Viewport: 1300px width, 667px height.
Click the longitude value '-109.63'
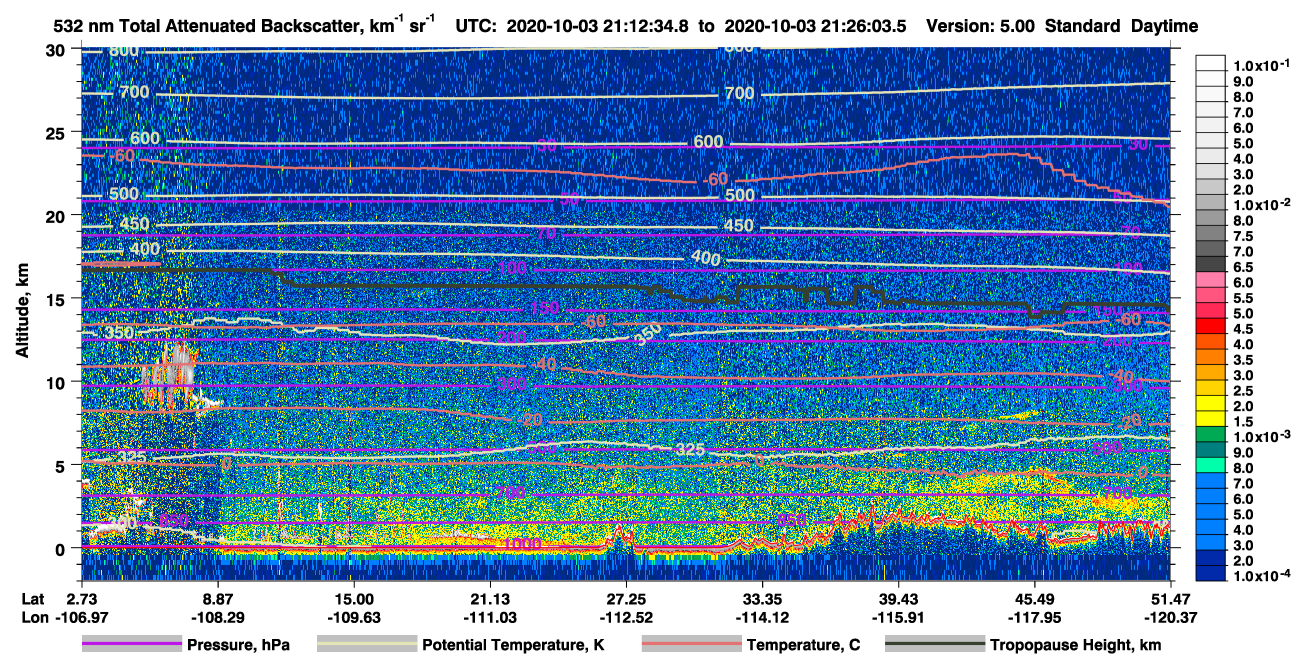[x=353, y=617]
